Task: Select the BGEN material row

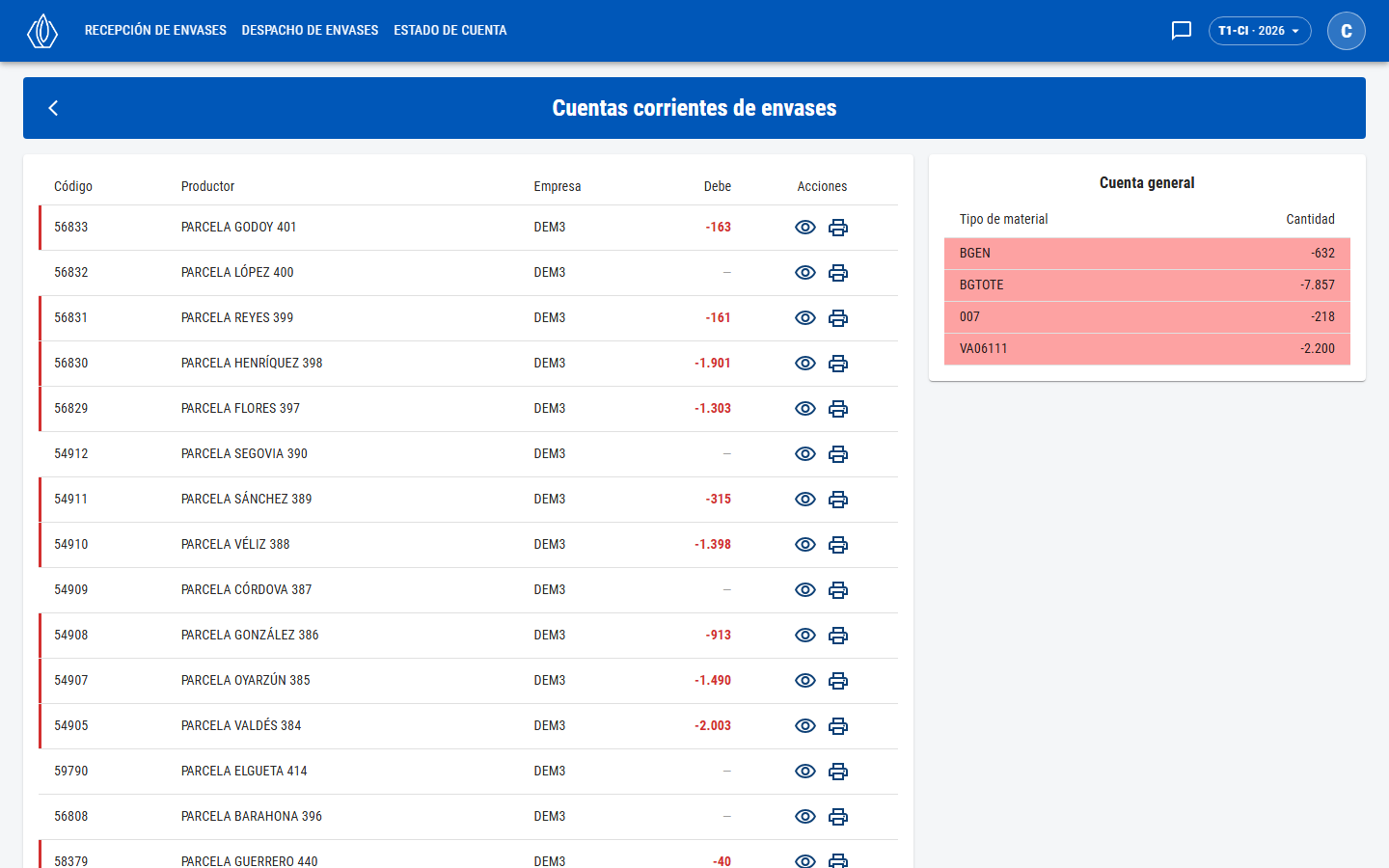Action: coord(1147,254)
